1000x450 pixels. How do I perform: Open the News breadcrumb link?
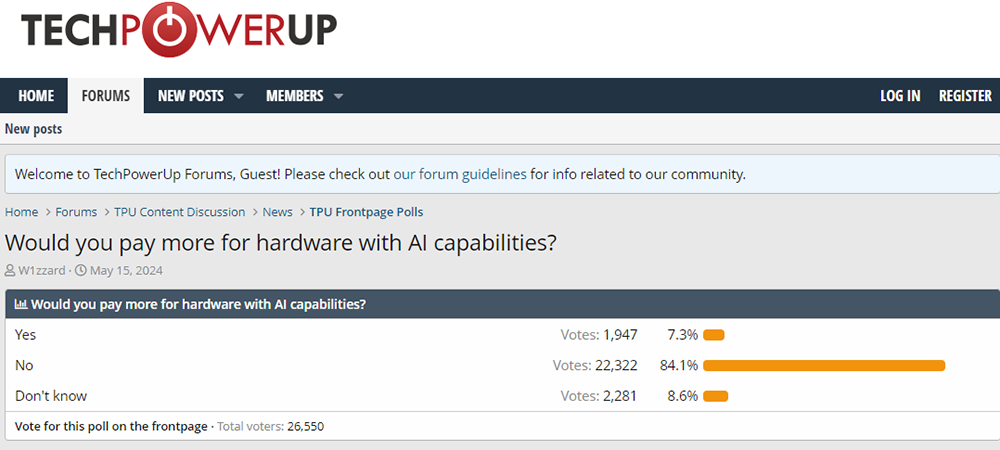pyautogui.click(x=278, y=212)
